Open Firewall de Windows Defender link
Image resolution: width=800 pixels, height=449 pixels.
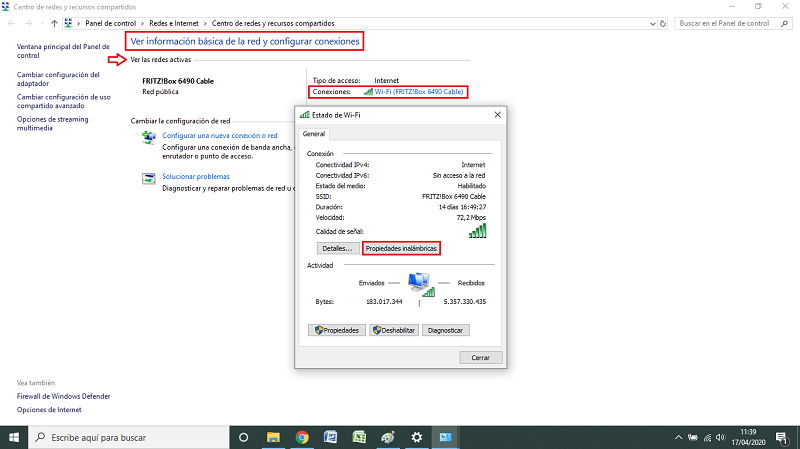pos(63,396)
